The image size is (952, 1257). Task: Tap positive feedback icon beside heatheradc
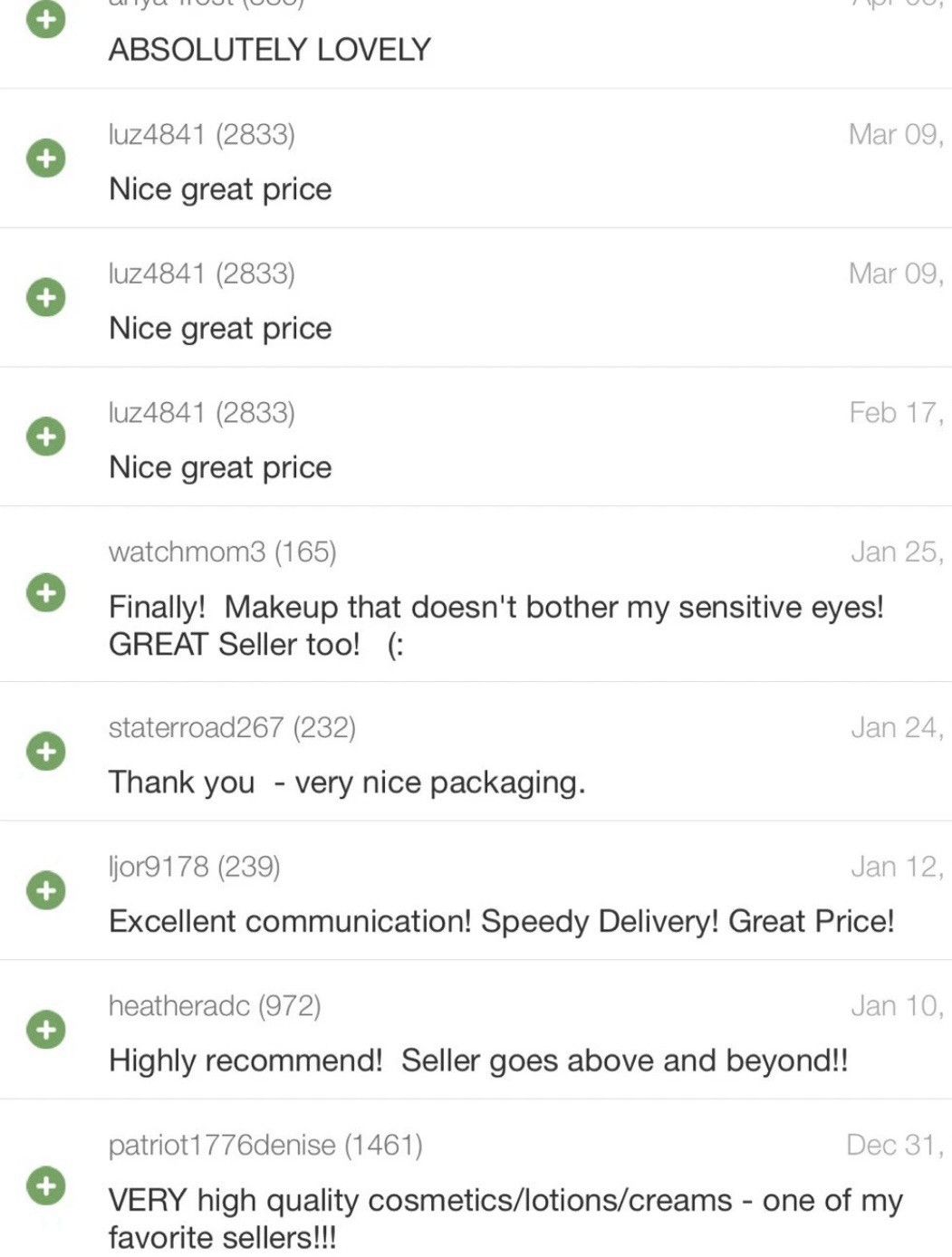point(45,1030)
